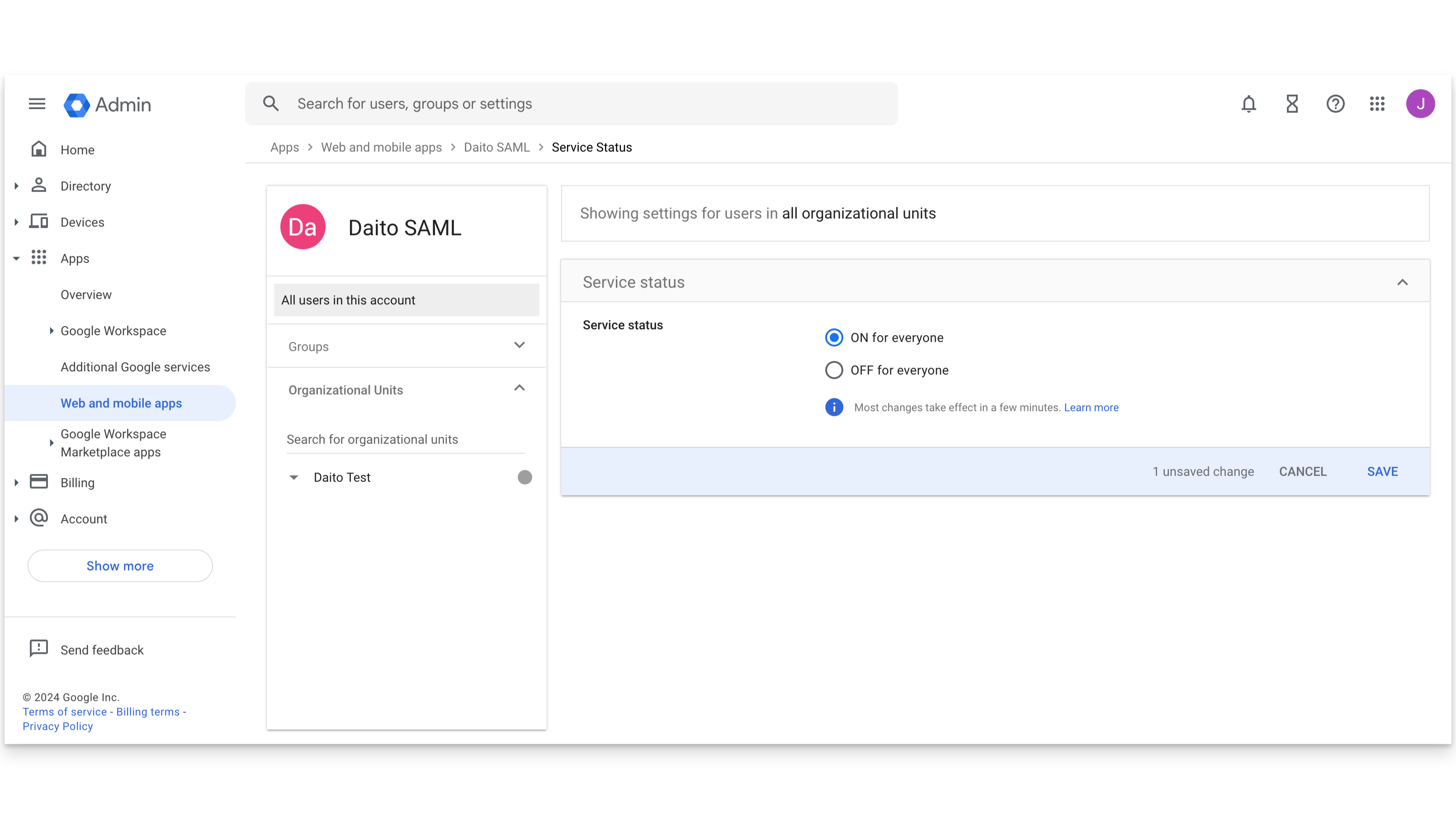Open Google Workspace Marketplace apps
The height and width of the screenshot is (819, 1456).
[x=113, y=443]
